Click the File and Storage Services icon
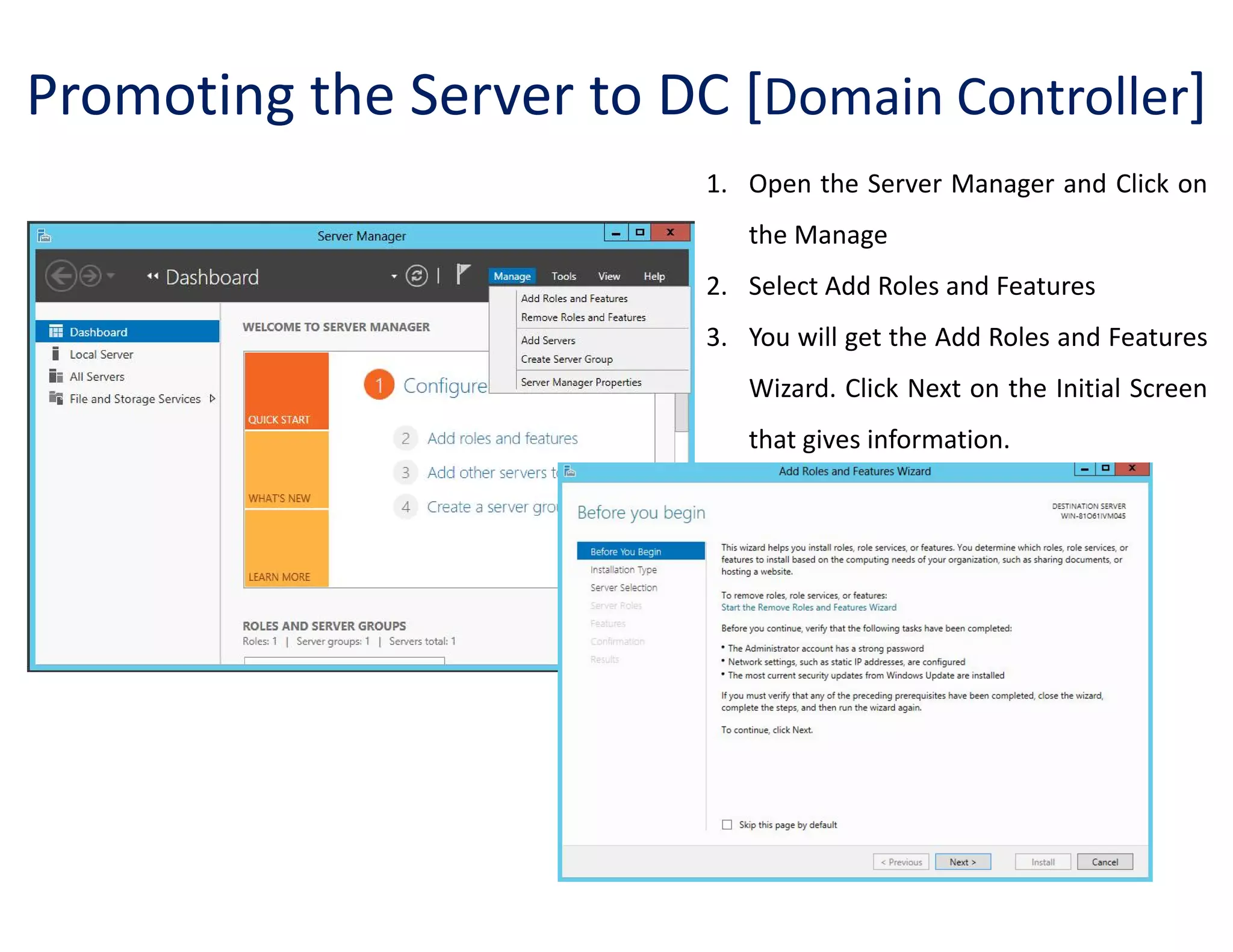 55,398
